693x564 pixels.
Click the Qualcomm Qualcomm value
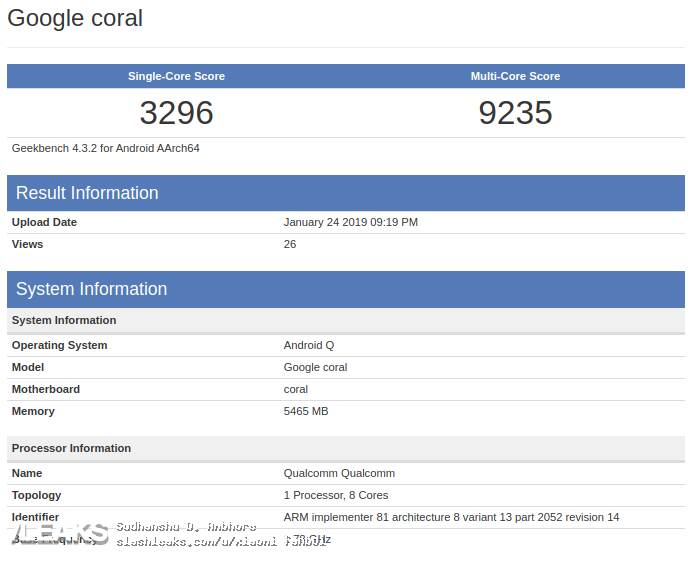339,473
